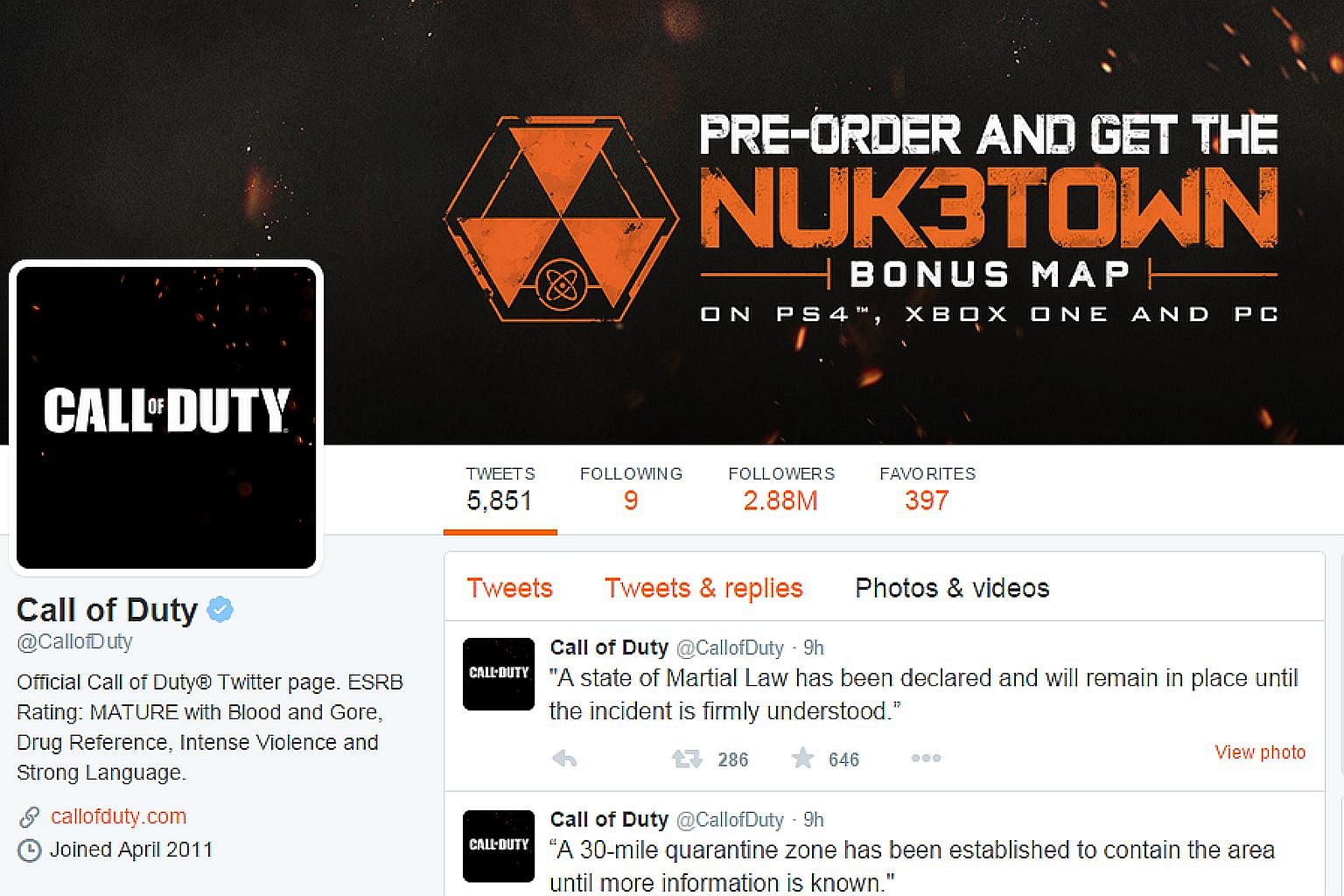1344x896 pixels.
Task: Click the Nuk3town hexagon emblem in the banner
Action: click(x=562, y=218)
